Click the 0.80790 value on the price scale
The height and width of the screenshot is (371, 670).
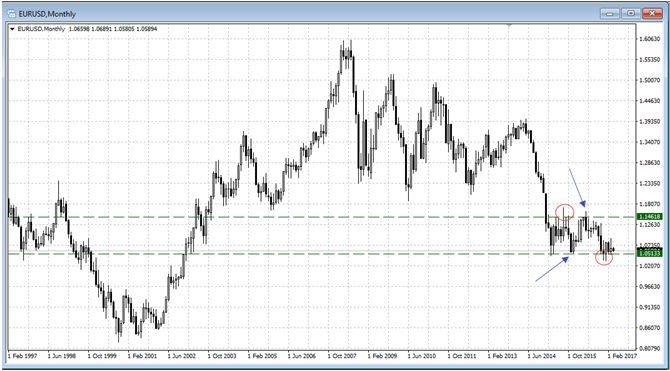tap(649, 348)
